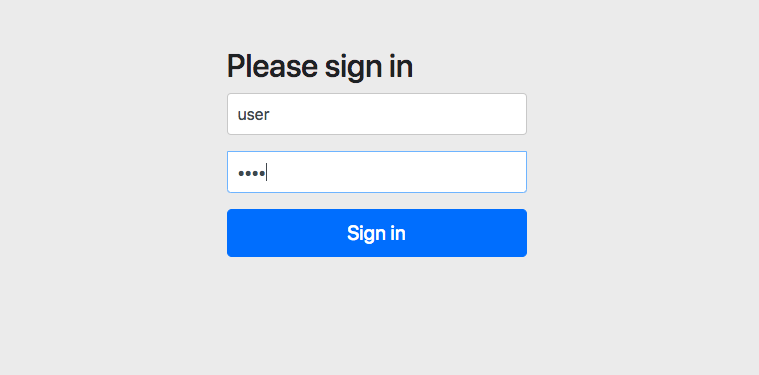Click the word 'Please' in the heading
The image size is (759, 375).
[x=273, y=66]
